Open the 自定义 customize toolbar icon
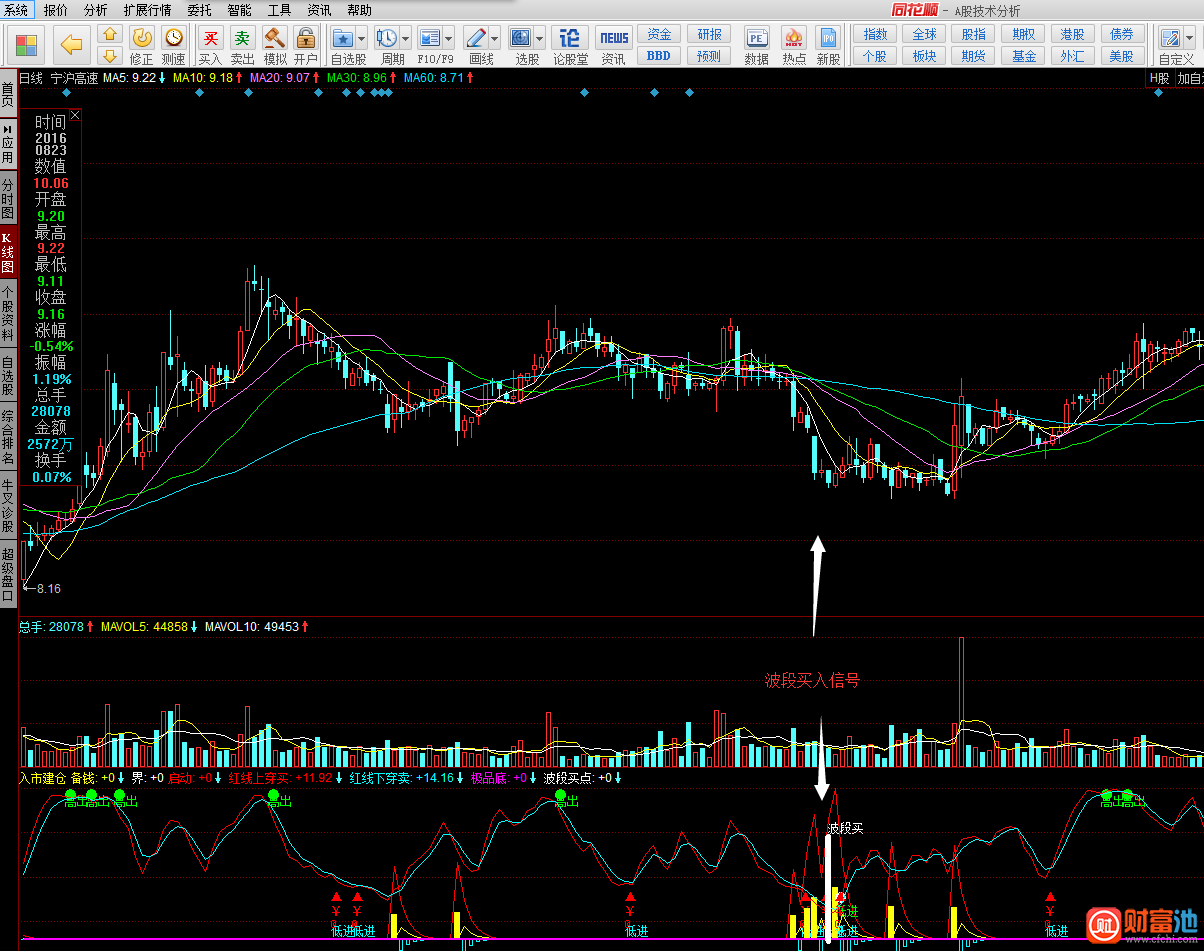The image size is (1204, 951). pyautogui.click(x=1169, y=38)
